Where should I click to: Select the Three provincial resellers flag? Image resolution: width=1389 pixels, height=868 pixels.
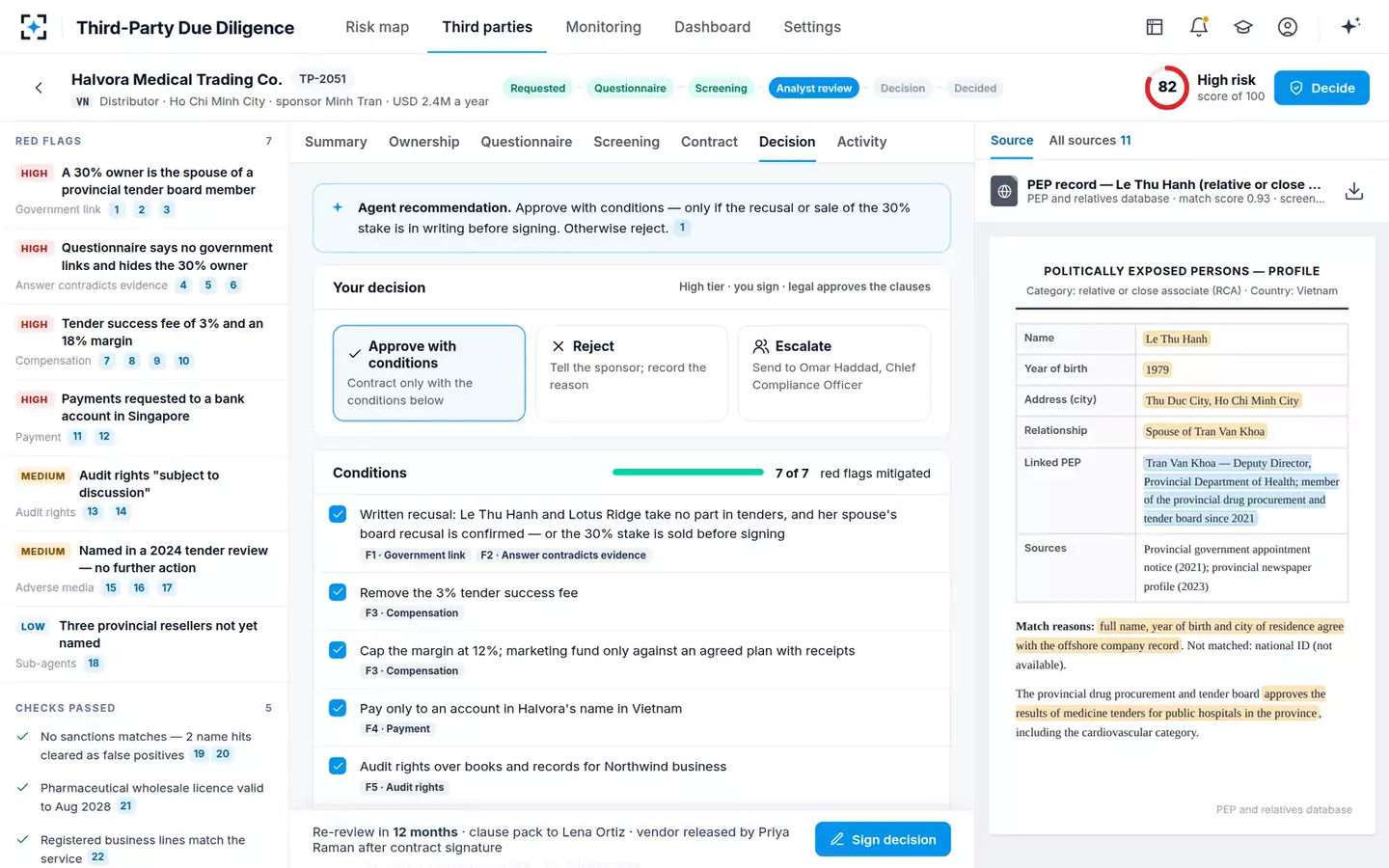(x=145, y=643)
